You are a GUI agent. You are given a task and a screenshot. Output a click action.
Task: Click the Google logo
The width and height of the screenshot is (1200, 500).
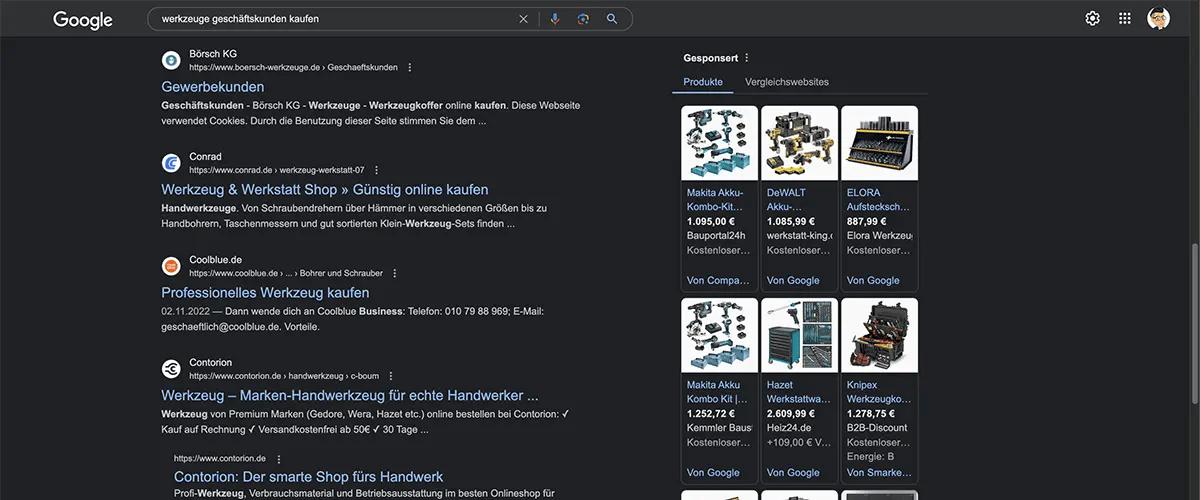click(83, 20)
